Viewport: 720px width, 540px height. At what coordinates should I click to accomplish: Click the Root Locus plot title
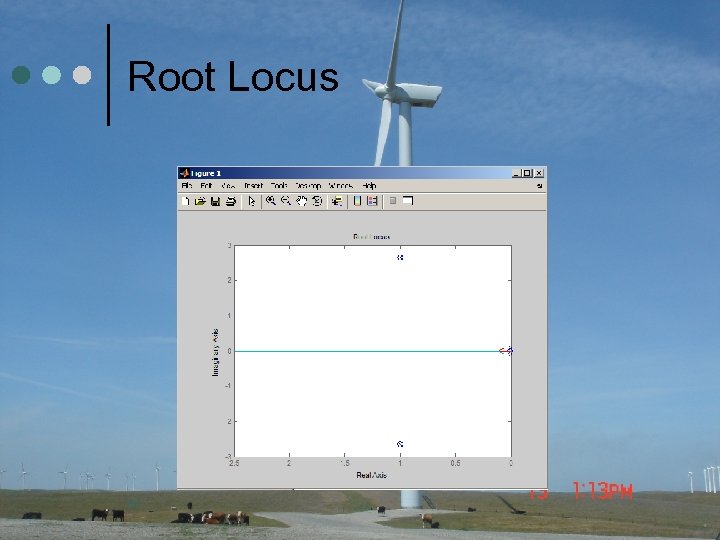click(371, 237)
